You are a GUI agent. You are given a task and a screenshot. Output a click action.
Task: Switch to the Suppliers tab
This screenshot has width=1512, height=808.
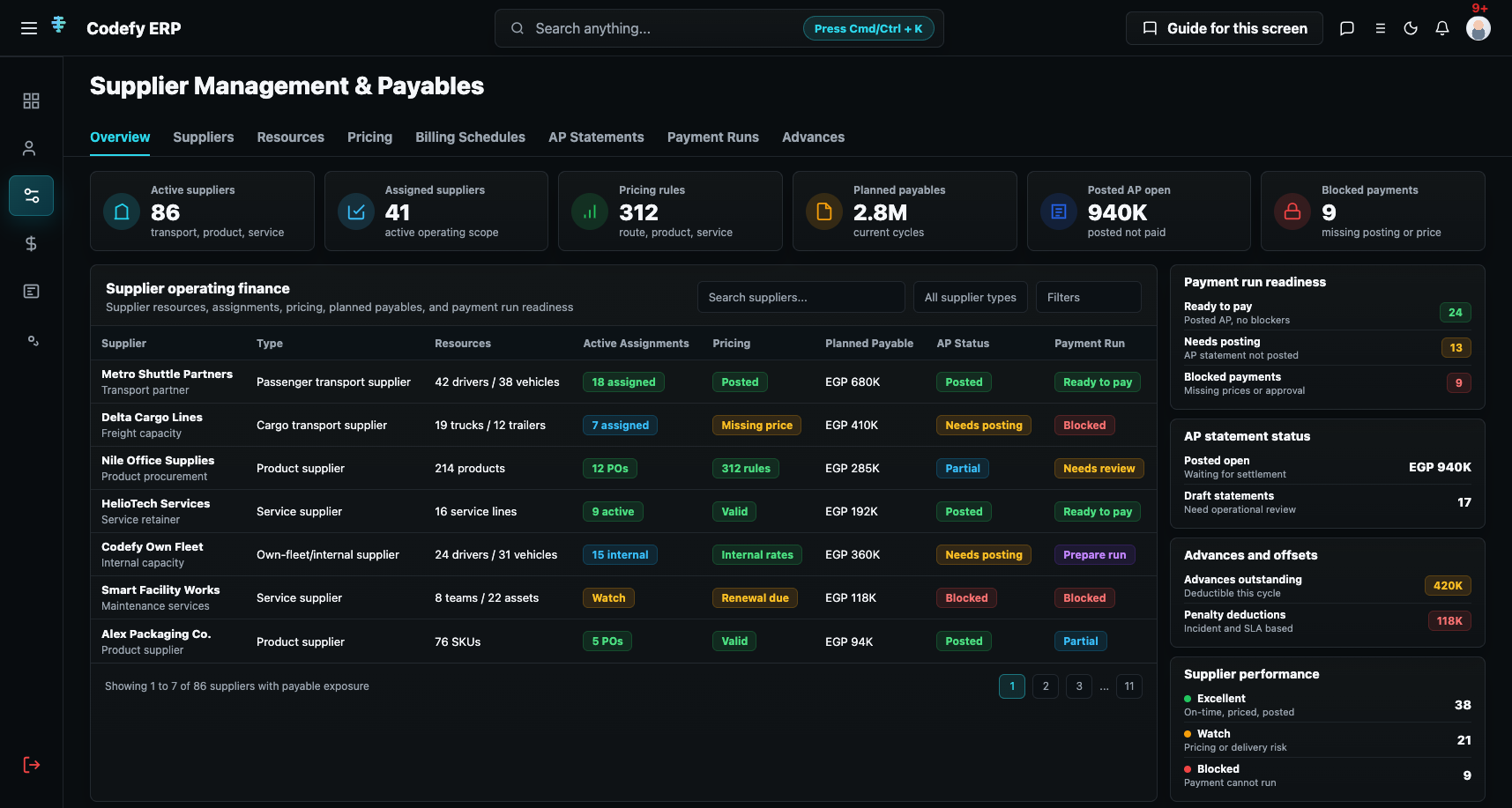pos(204,137)
